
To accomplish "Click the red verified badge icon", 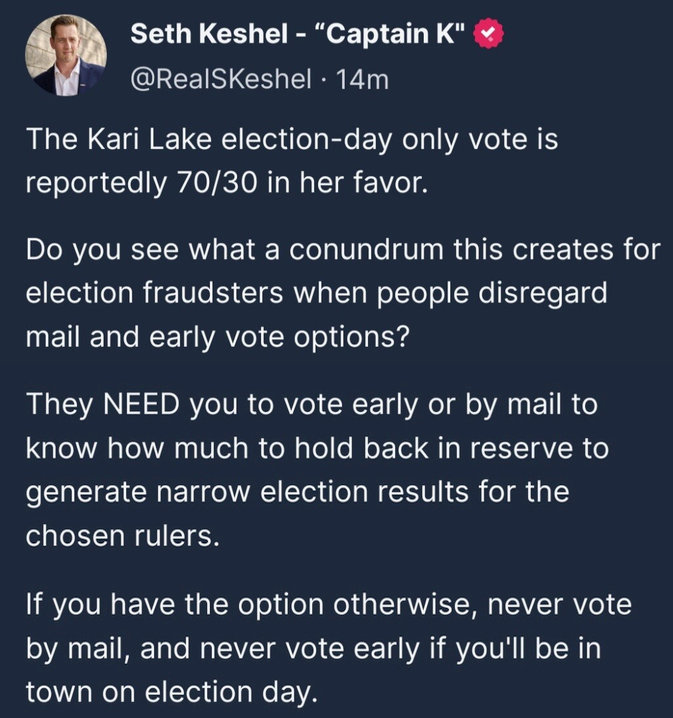I will (486, 36).
